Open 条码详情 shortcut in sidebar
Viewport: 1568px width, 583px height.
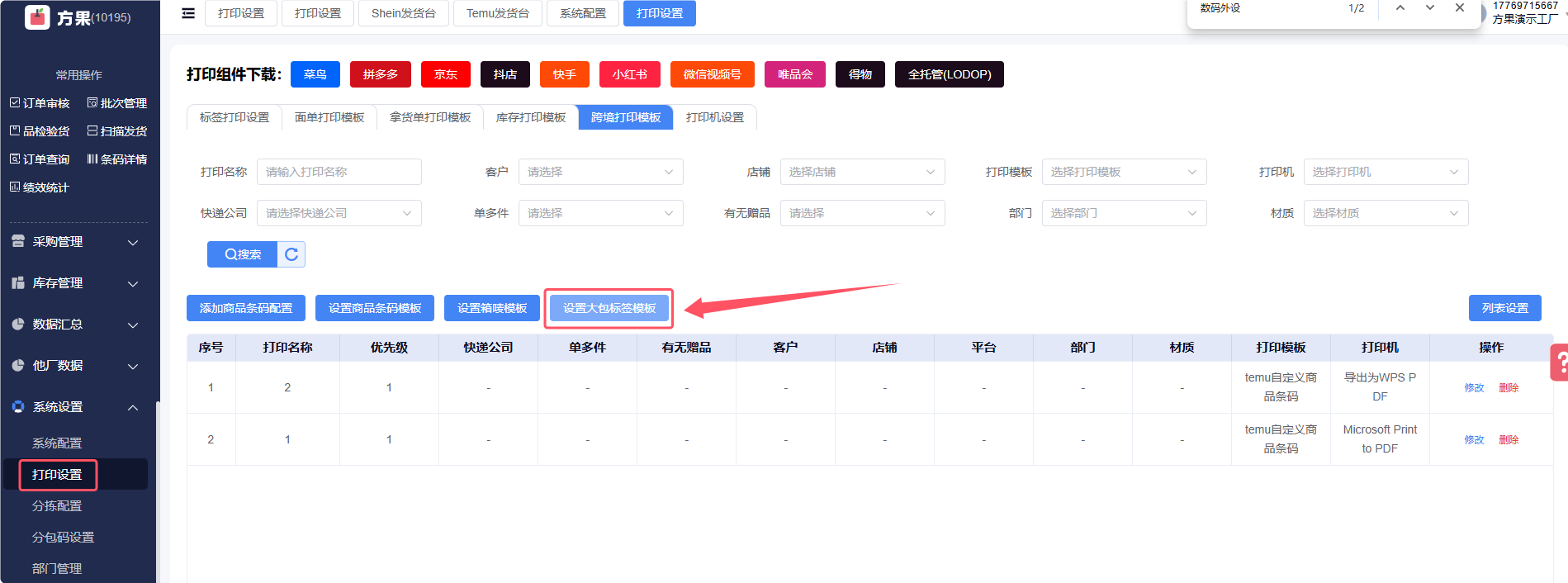click(117, 159)
